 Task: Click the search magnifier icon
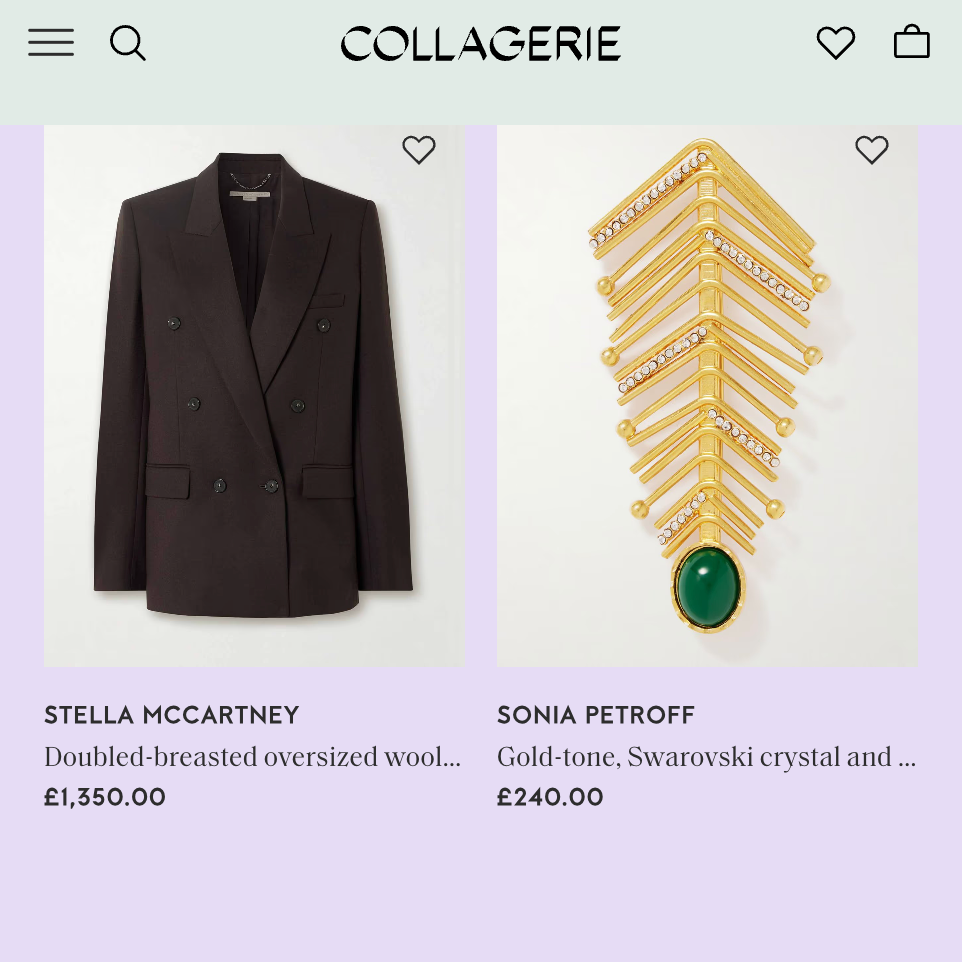pos(128,43)
